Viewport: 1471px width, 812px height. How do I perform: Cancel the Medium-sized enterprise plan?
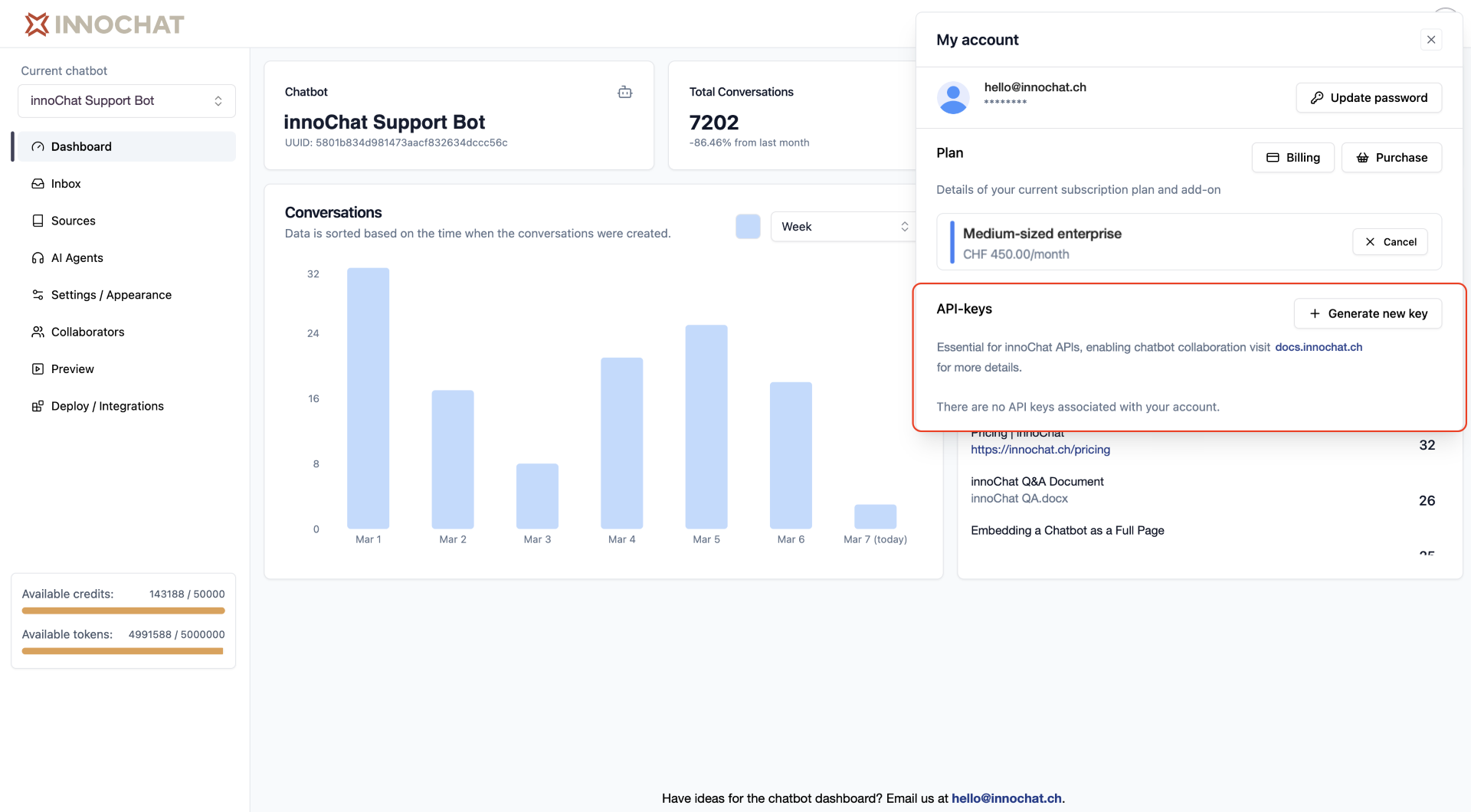tap(1391, 242)
